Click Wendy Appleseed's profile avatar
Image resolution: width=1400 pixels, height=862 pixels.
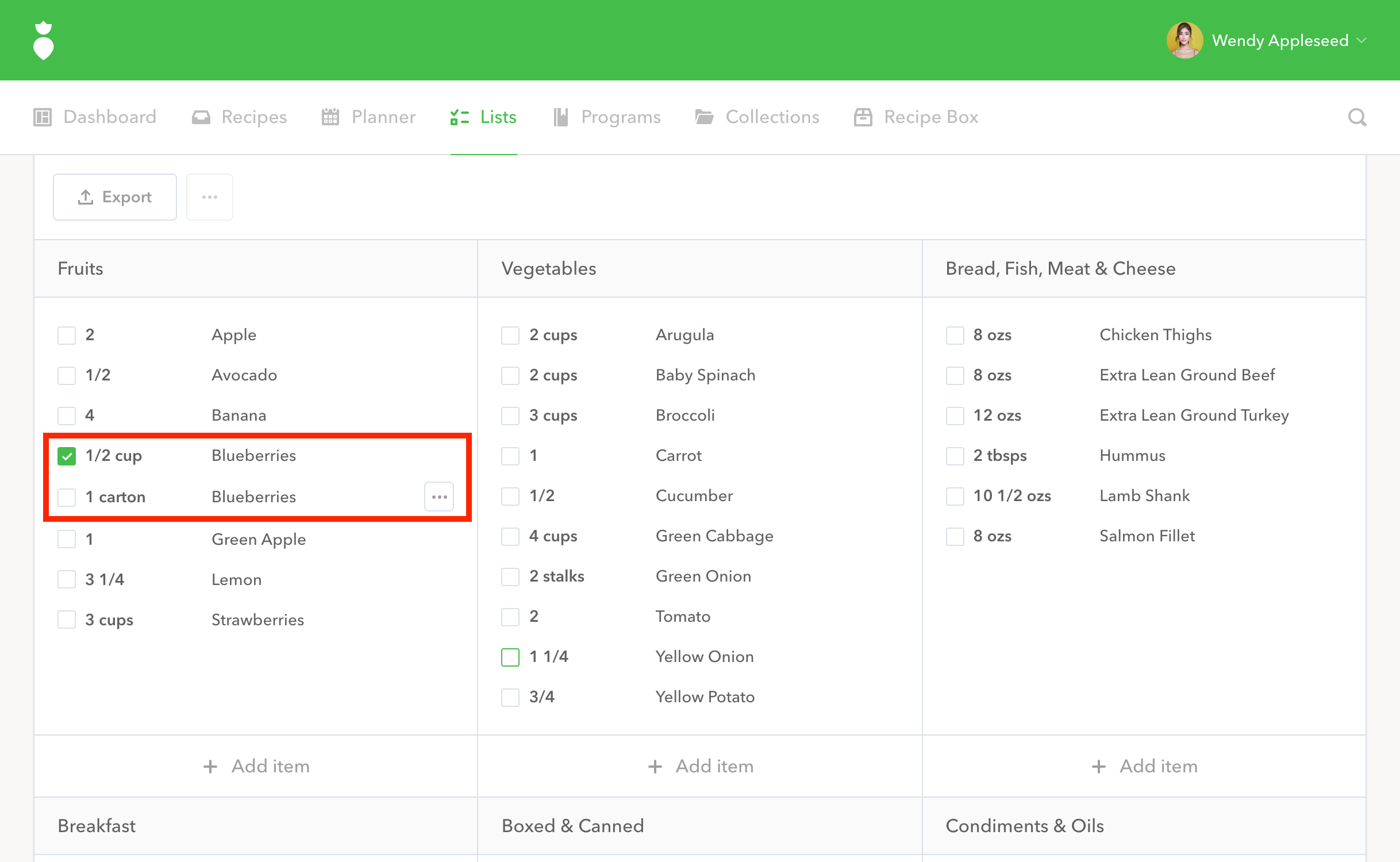tap(1184, 40)
